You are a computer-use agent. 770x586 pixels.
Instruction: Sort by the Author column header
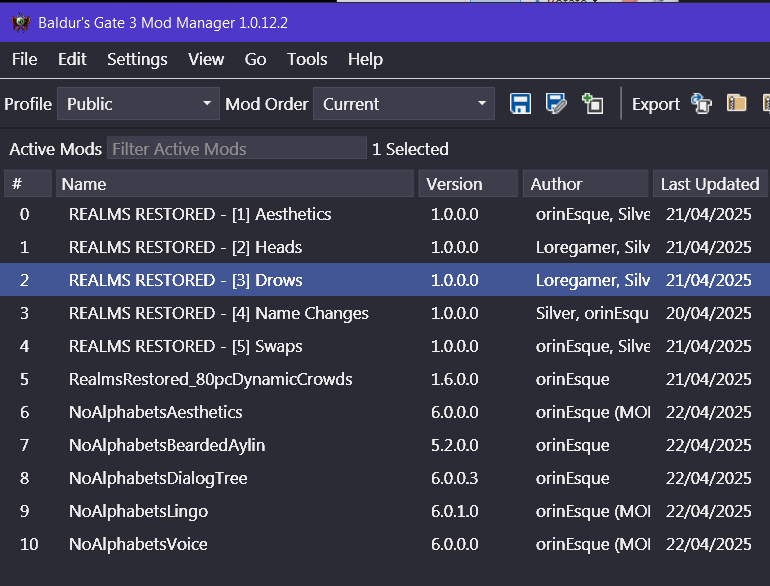(x=585, y=184)
